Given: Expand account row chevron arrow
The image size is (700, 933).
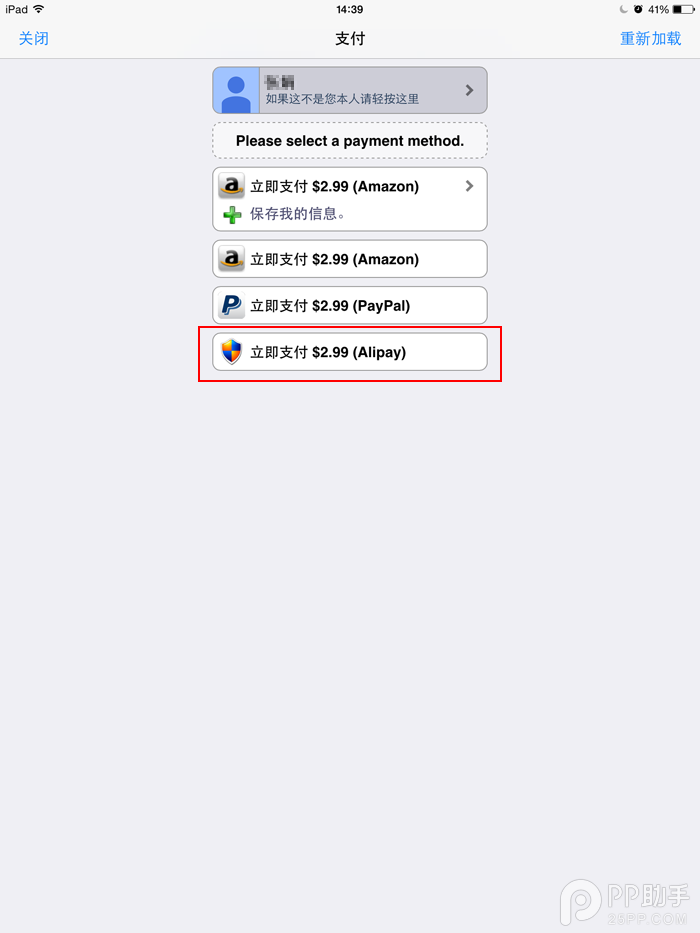Looking at the screenshot, I should coord(469,90).
